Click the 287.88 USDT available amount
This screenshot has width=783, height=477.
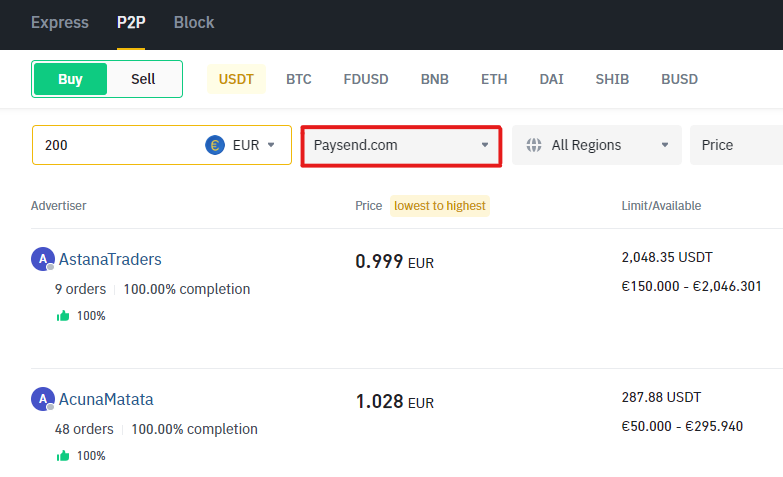pyautogui.click(x=661, y=397)
